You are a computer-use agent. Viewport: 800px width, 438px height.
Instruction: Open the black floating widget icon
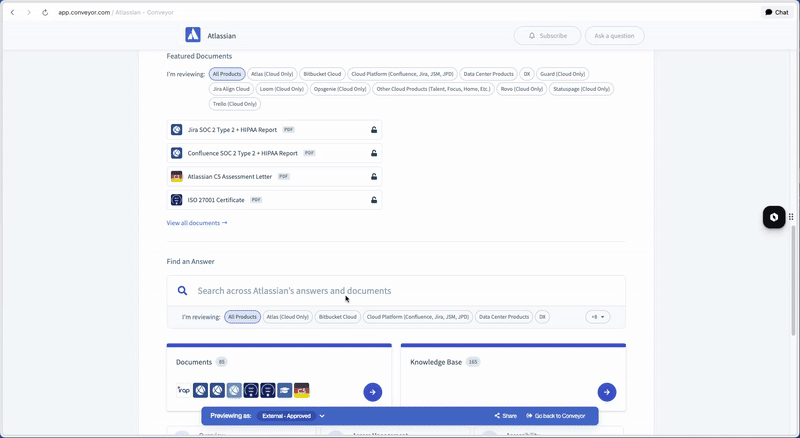[x=774, y=217]
